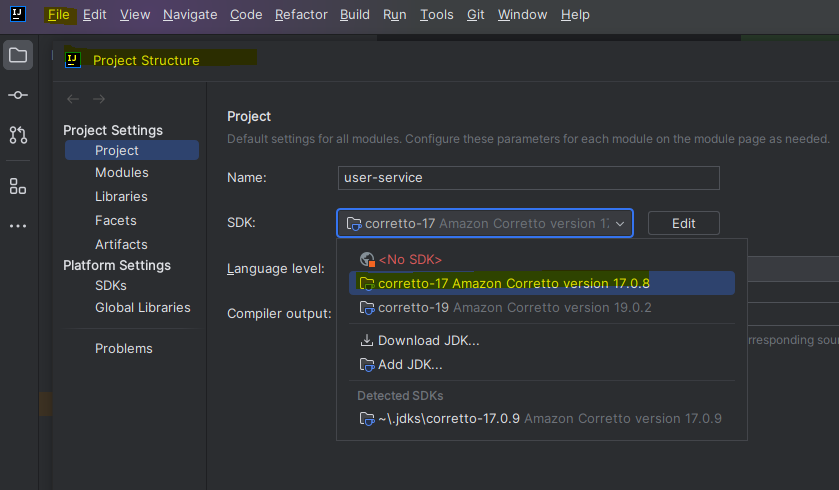Click the Add JDK folder icon

coord(367,364)
